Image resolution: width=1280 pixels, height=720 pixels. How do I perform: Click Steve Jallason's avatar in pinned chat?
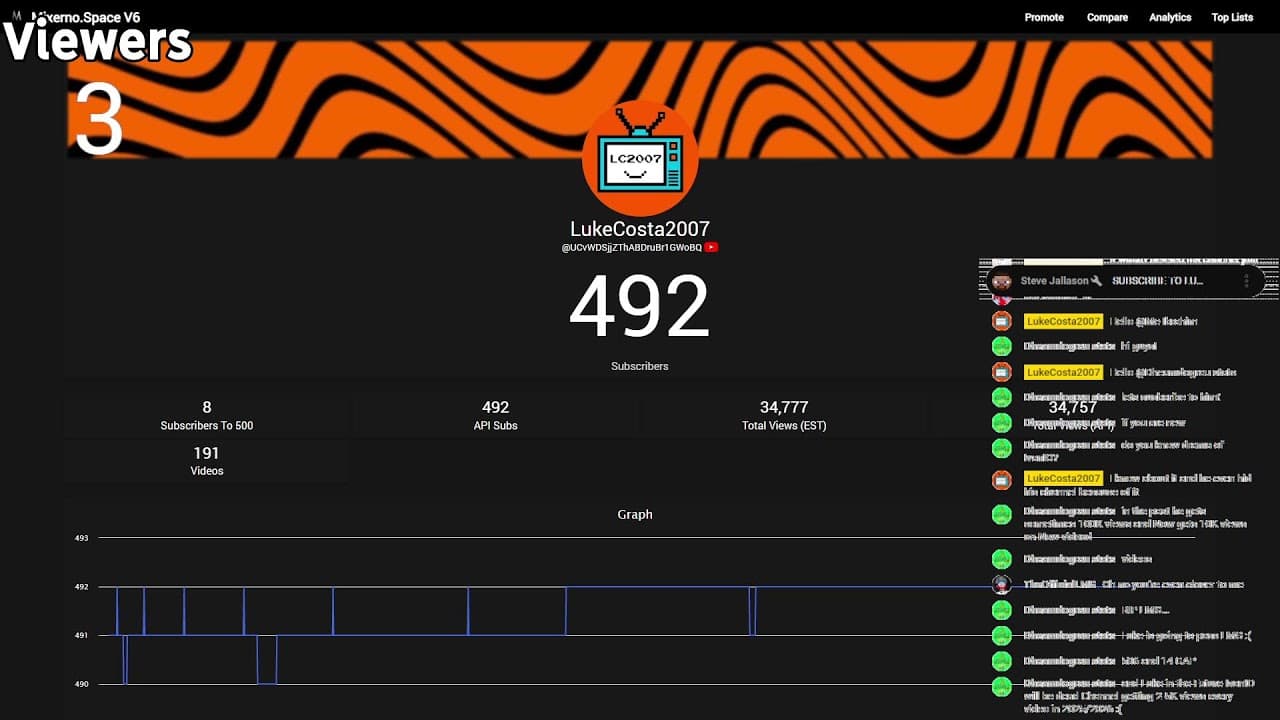1002,281
